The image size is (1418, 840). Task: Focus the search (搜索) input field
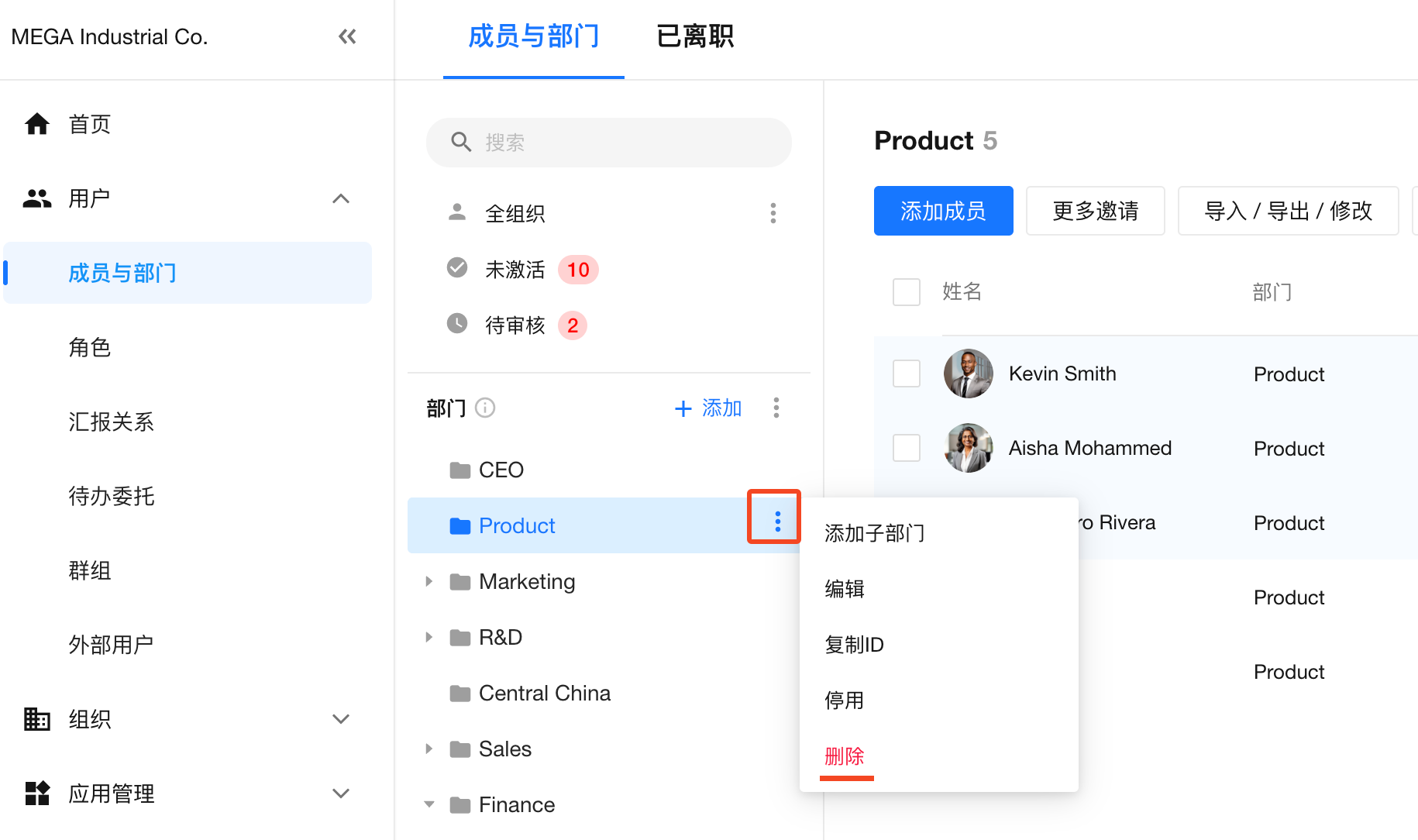[620, 143]
